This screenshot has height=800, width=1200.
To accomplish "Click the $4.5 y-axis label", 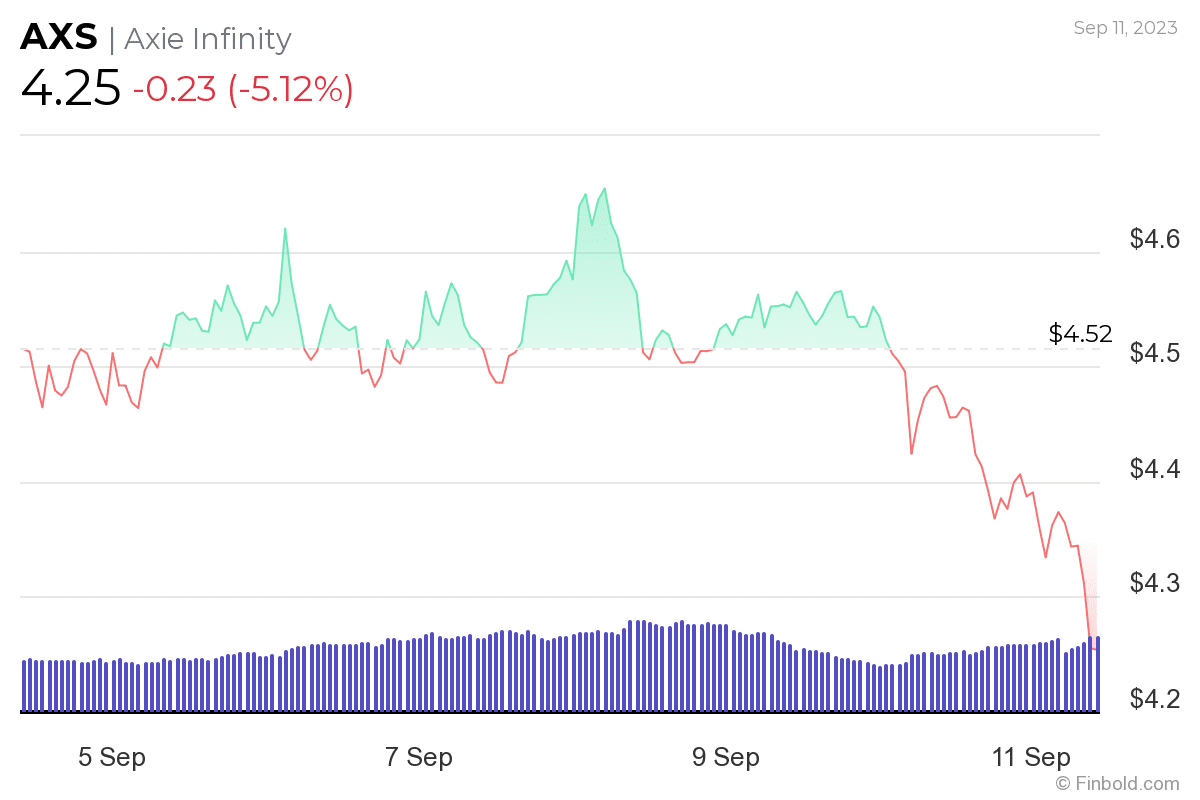I will tap(1155, 354).
